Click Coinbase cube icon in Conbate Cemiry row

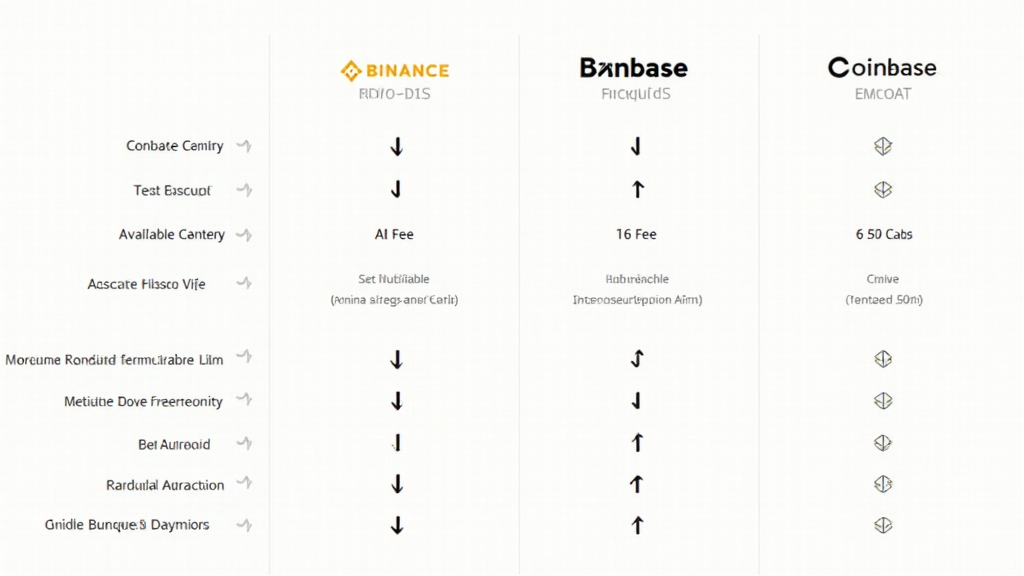click(883, 147)
